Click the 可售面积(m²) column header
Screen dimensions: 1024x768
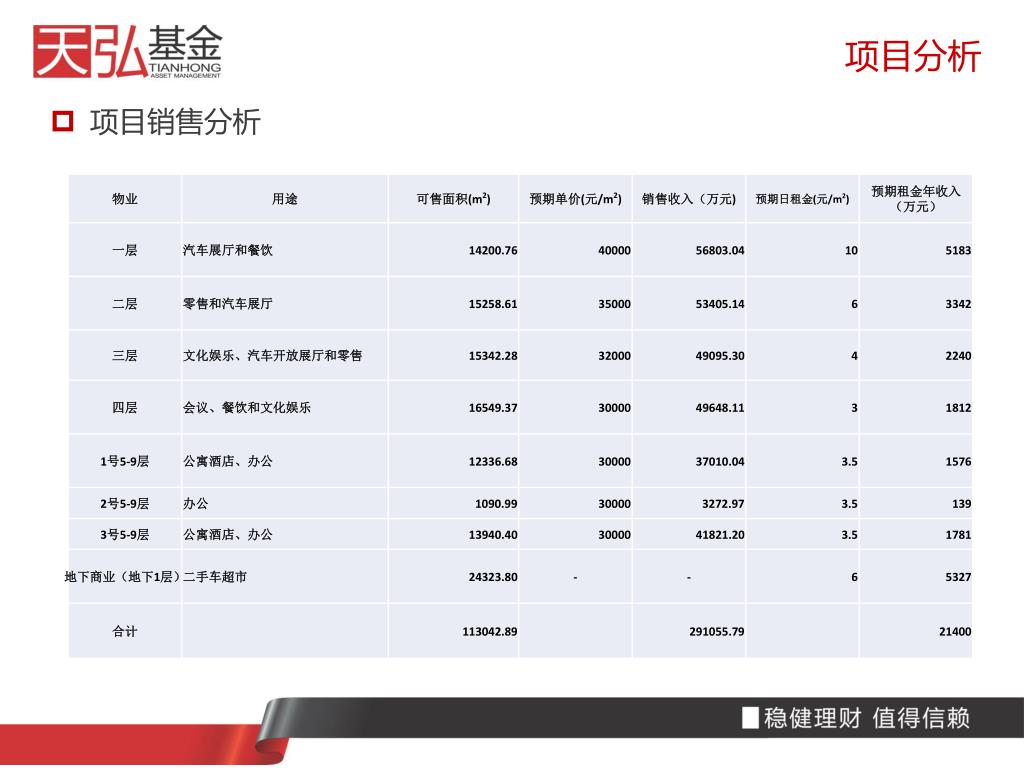click(x=453, y=199)
